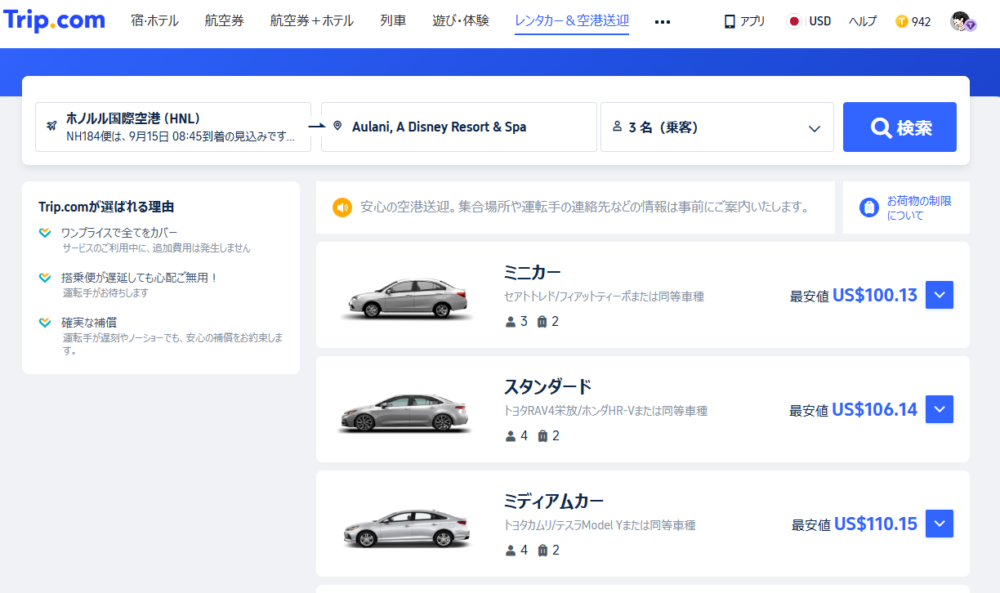The image size is (1000, 593).
Task: Change the USD currency setting
Action: coord(820,21)
